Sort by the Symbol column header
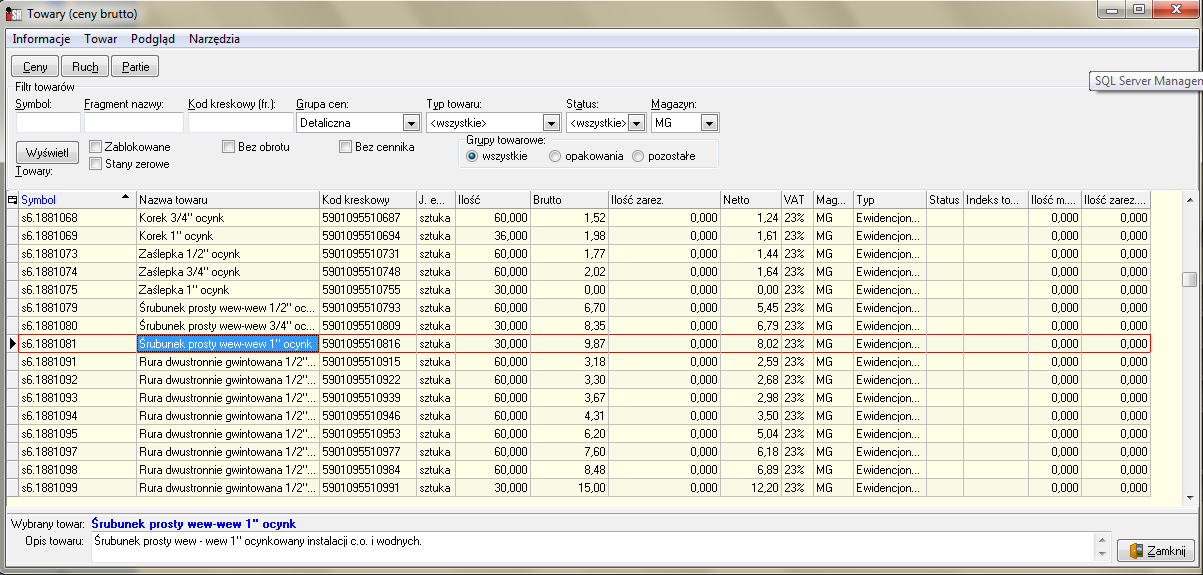The height and width of the screenshot is (575, 1203). (77, 200)
